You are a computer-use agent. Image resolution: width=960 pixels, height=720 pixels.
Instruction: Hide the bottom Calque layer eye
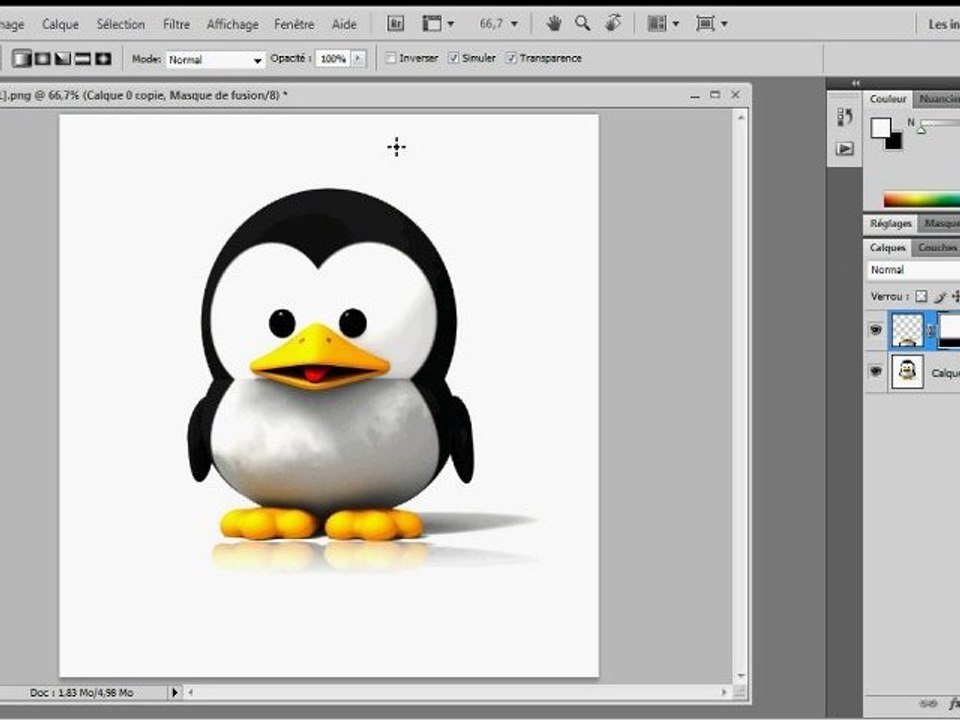876,372
